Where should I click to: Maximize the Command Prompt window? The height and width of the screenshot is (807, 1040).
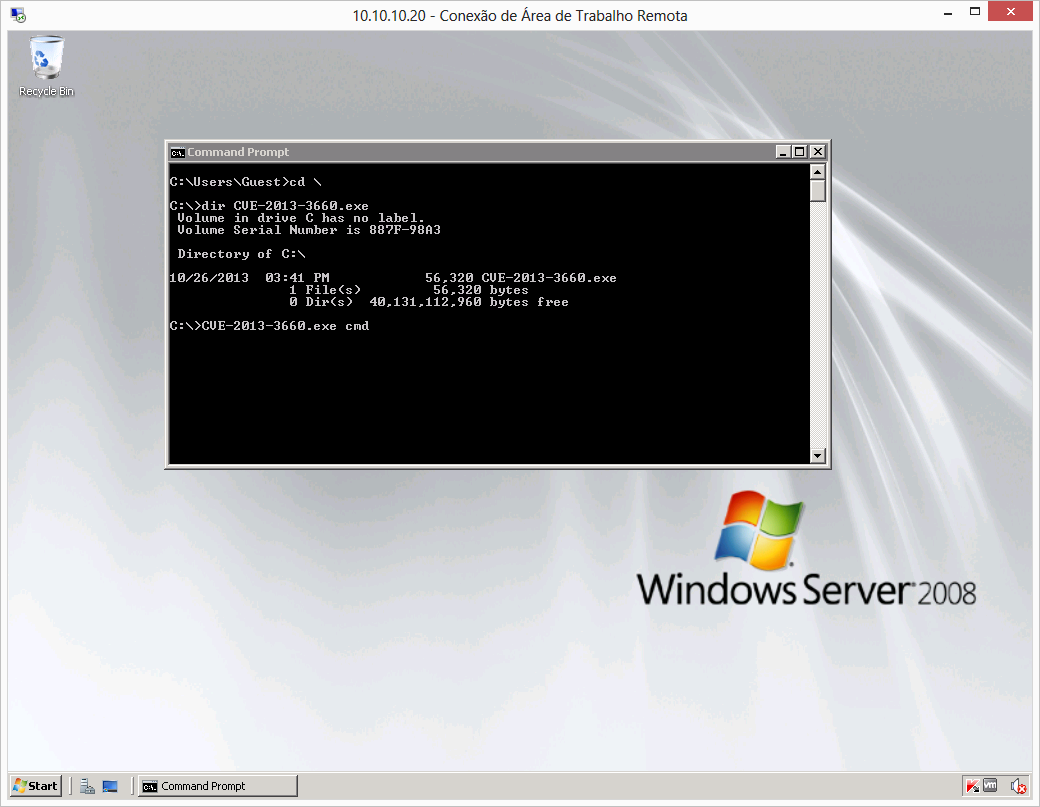click(x=800, y=152)
